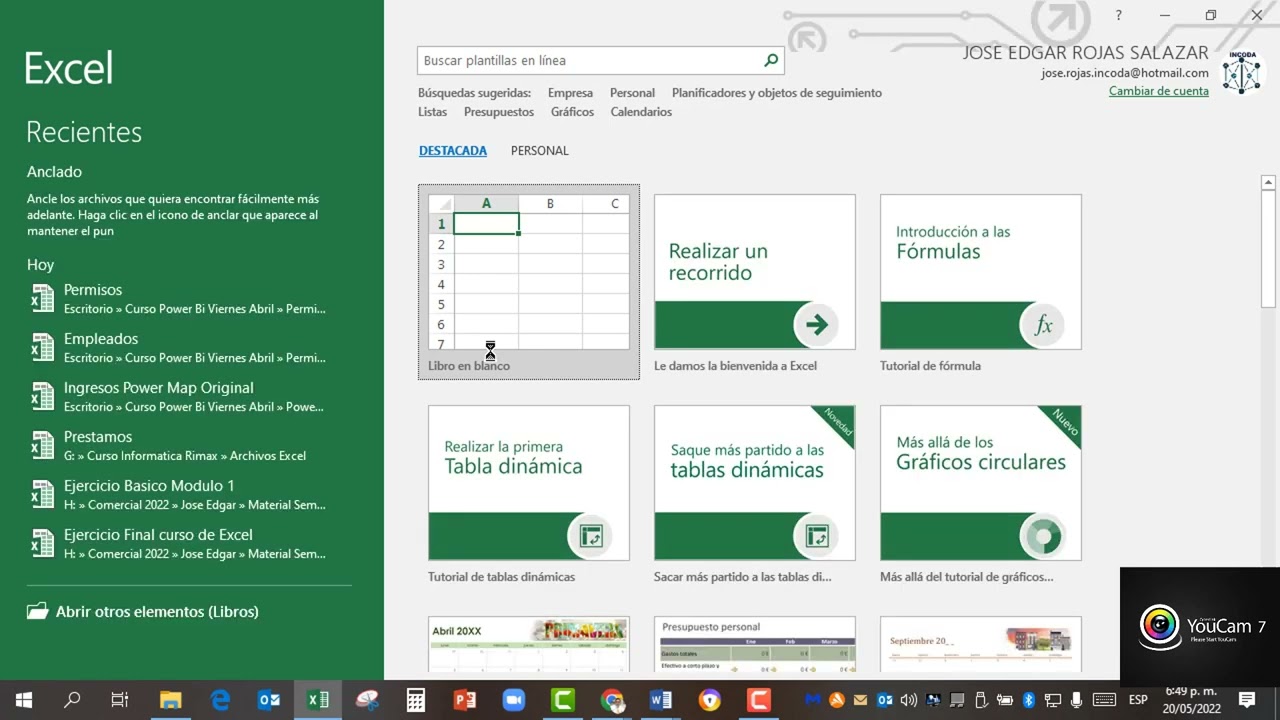Image resolution: width=1280 pixels, height=720 pixels.
Task: Open the Prestamos workbook icon
Action: tap(42, 446)
